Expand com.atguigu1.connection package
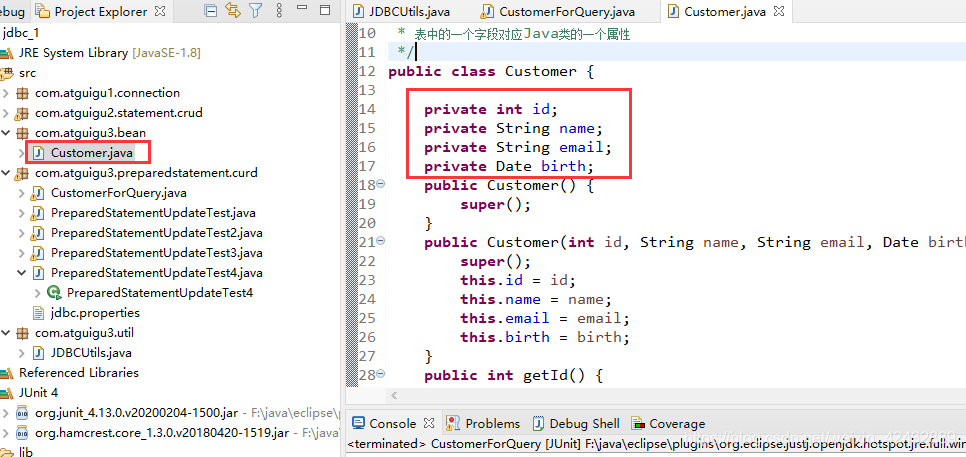 point(6,94)
